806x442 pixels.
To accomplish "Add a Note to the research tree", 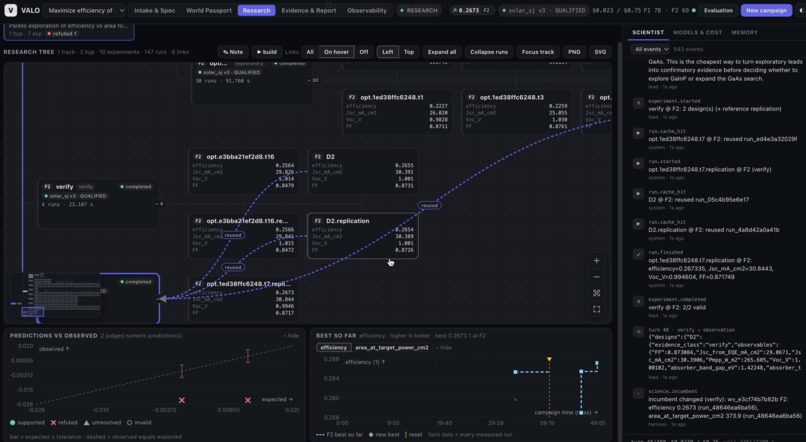I will [x=233, y=52].
